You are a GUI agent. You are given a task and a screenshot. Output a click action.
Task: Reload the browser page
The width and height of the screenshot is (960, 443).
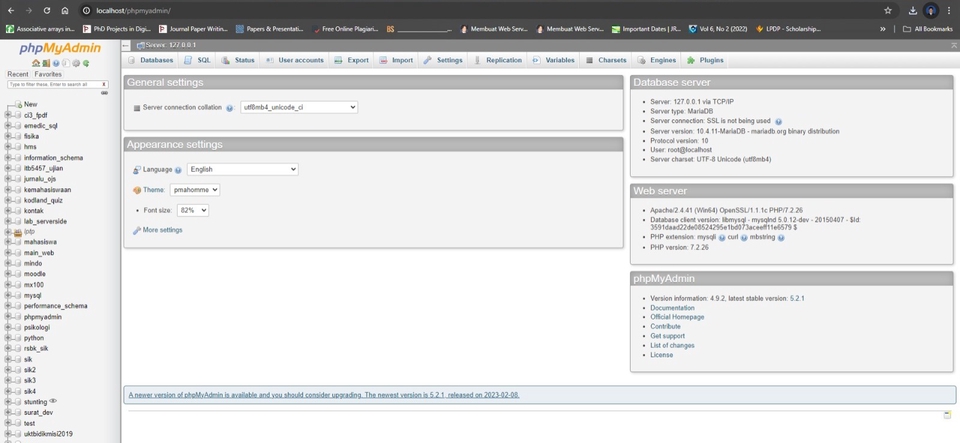coord(47,10)
